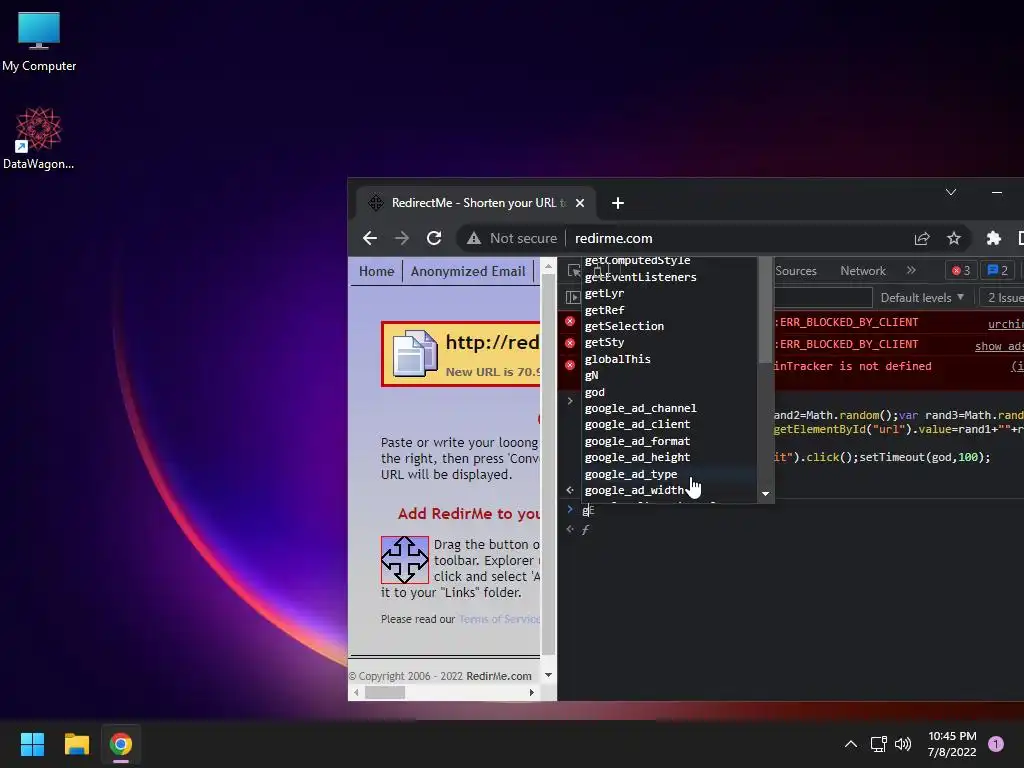The width and height of the screenshot is (1024, 768).
Task: Open Chrome tab search chevron
Action: (x=951, y=192)
